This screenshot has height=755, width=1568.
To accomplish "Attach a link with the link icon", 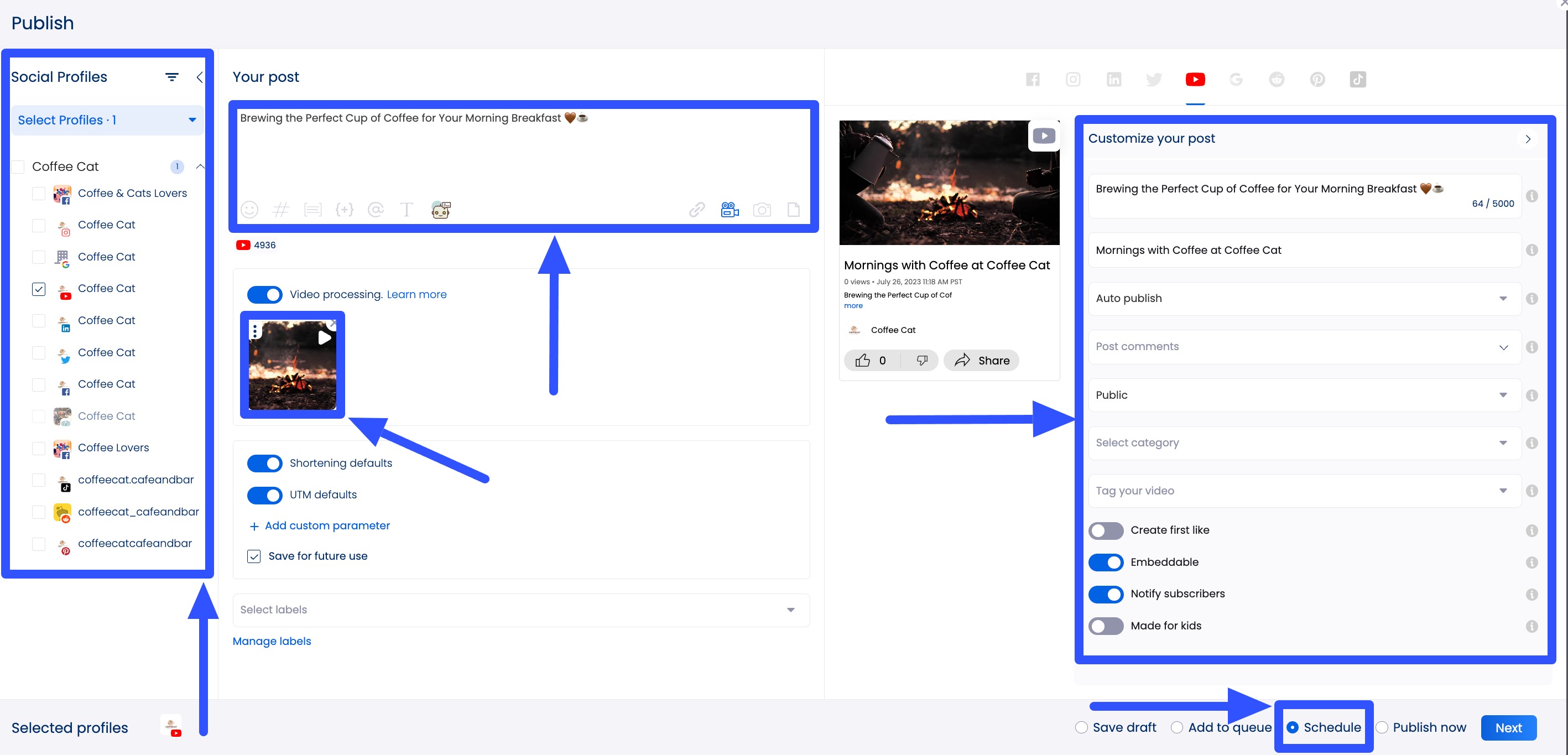I will (x=696, y=210).
